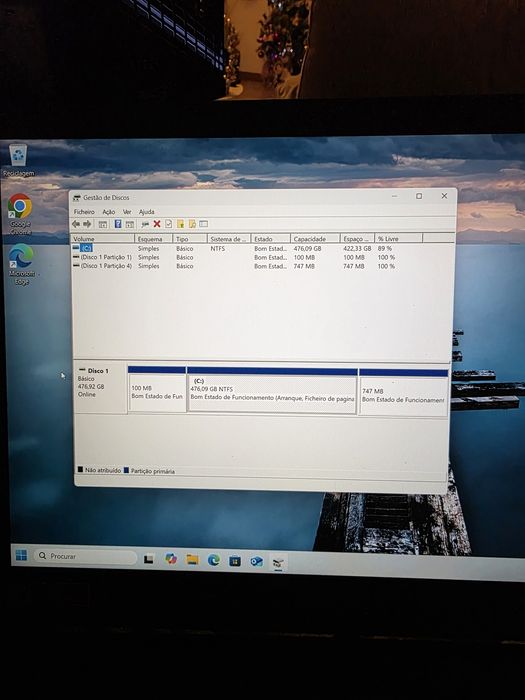The width and height of the screenshot is (525, 700).
Task: Open the Microsoft Edge desktop shortcut
Action: pos(21,264)
